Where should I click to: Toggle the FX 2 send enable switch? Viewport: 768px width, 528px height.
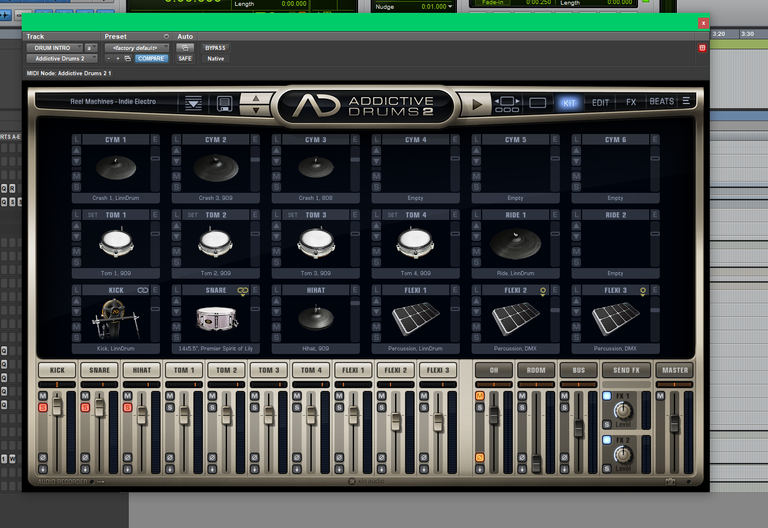point(607,440)
